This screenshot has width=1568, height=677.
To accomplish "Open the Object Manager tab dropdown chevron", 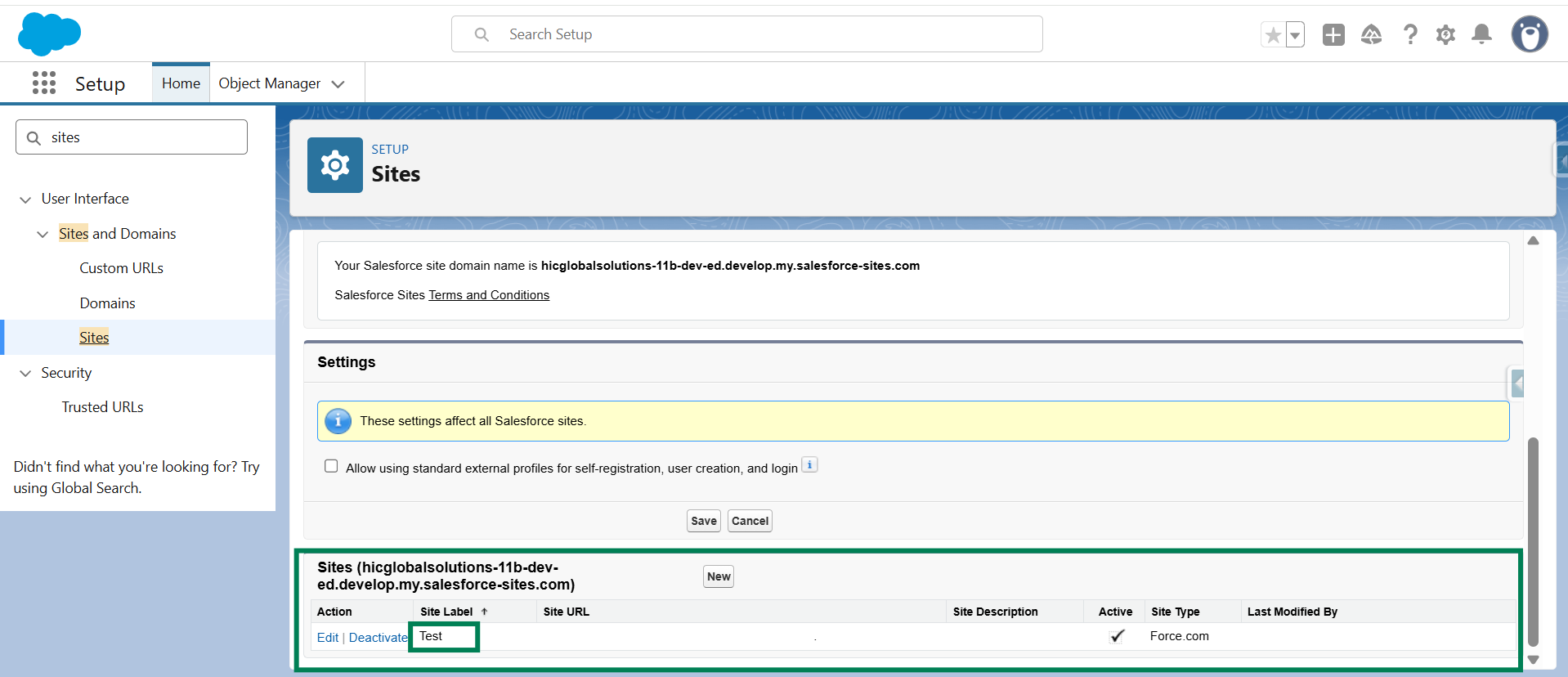I will tap(338, 84).
